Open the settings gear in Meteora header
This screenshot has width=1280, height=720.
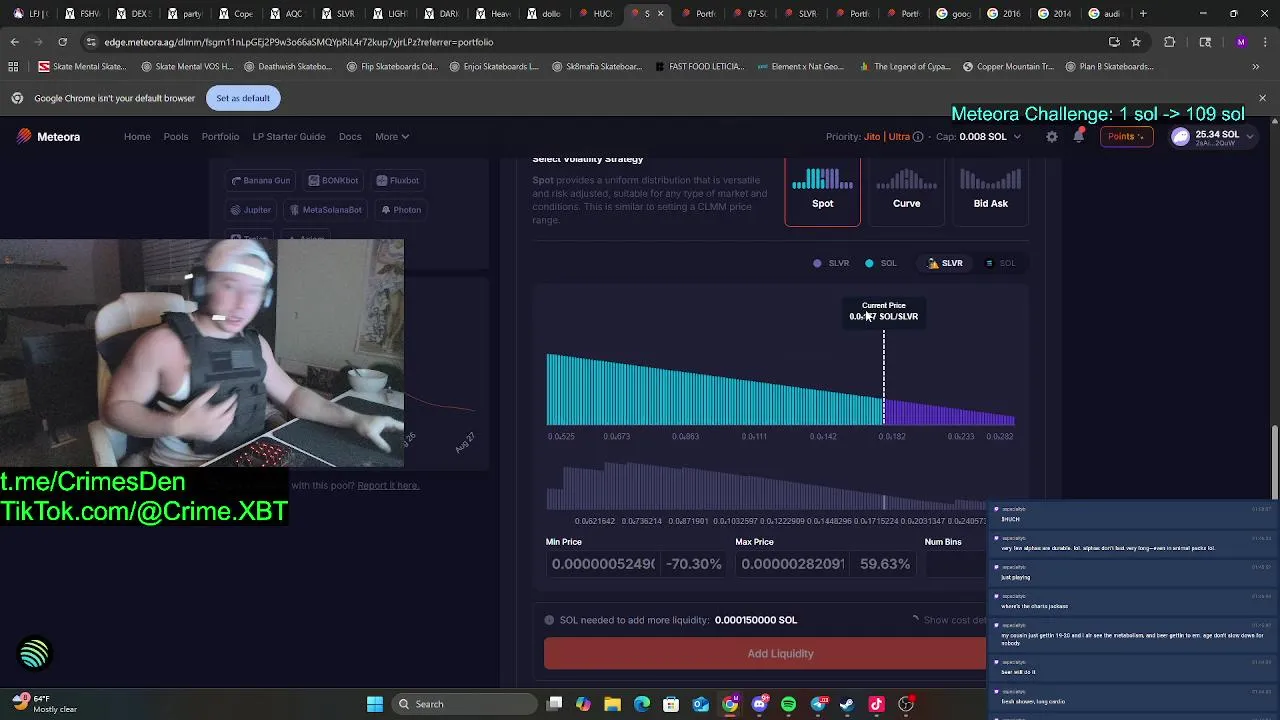[1052, 137]
